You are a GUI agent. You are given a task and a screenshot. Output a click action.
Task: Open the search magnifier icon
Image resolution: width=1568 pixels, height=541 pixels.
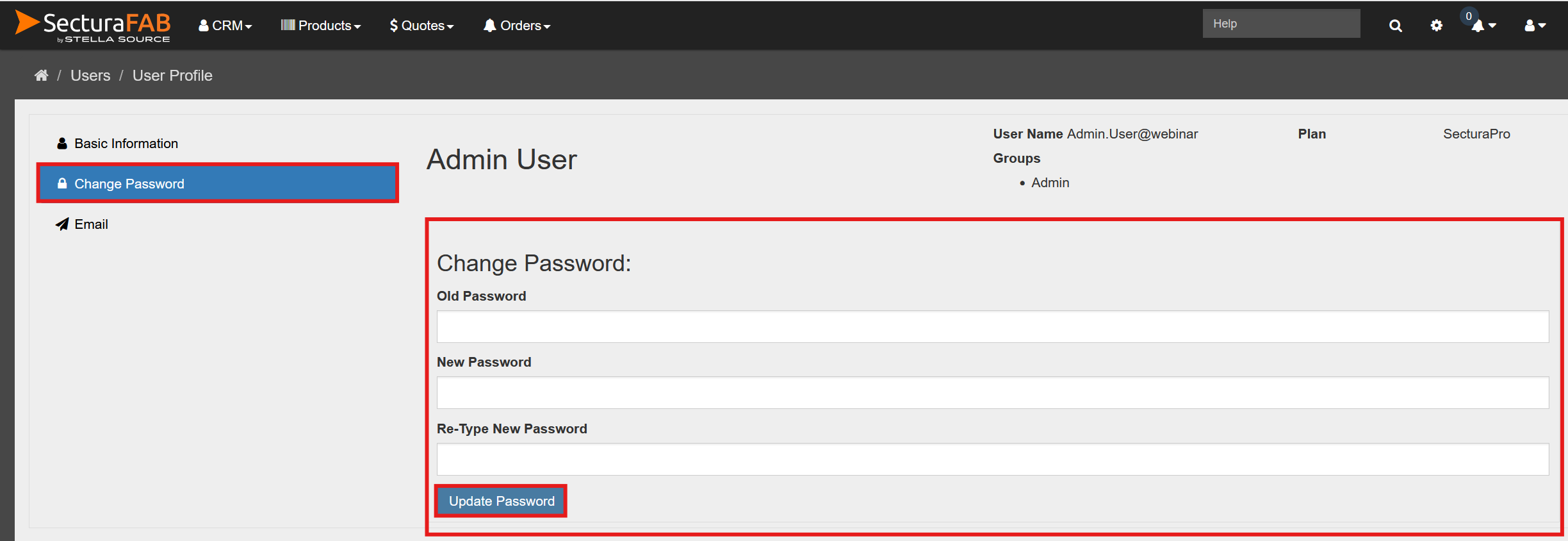[x=1395, y=26]
